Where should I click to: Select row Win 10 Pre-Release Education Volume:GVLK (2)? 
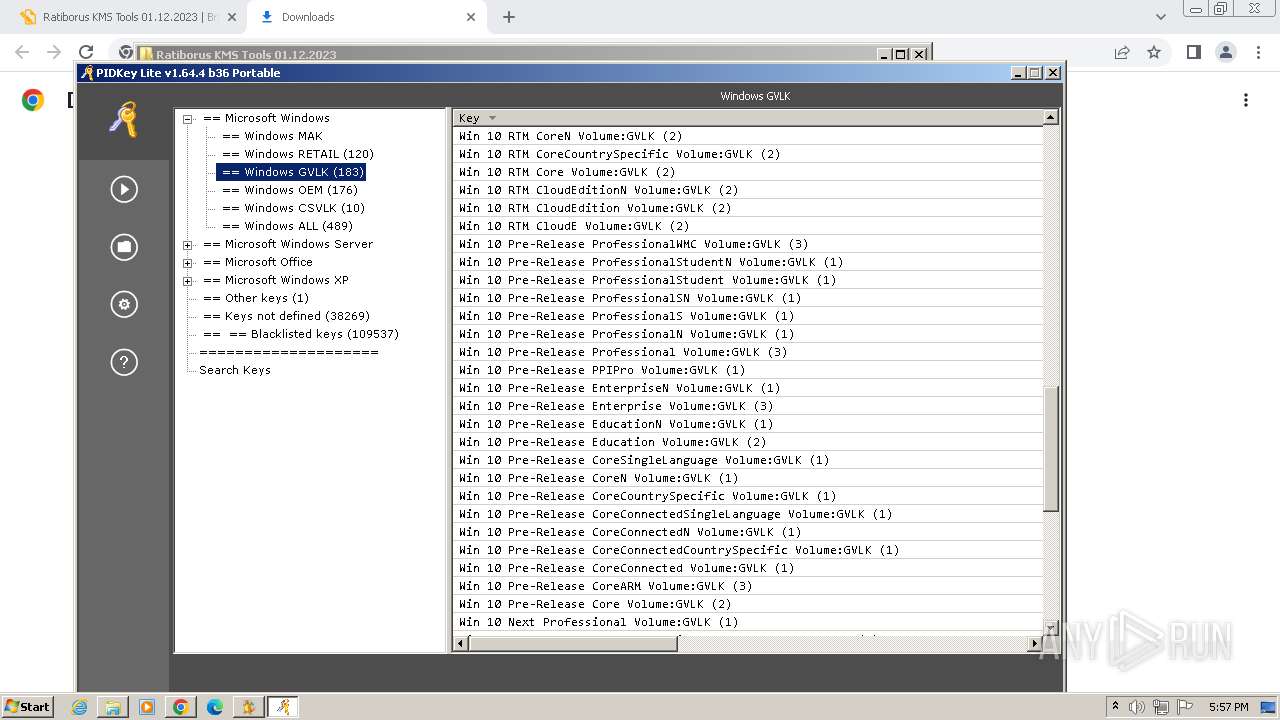[x=748, y=442]
